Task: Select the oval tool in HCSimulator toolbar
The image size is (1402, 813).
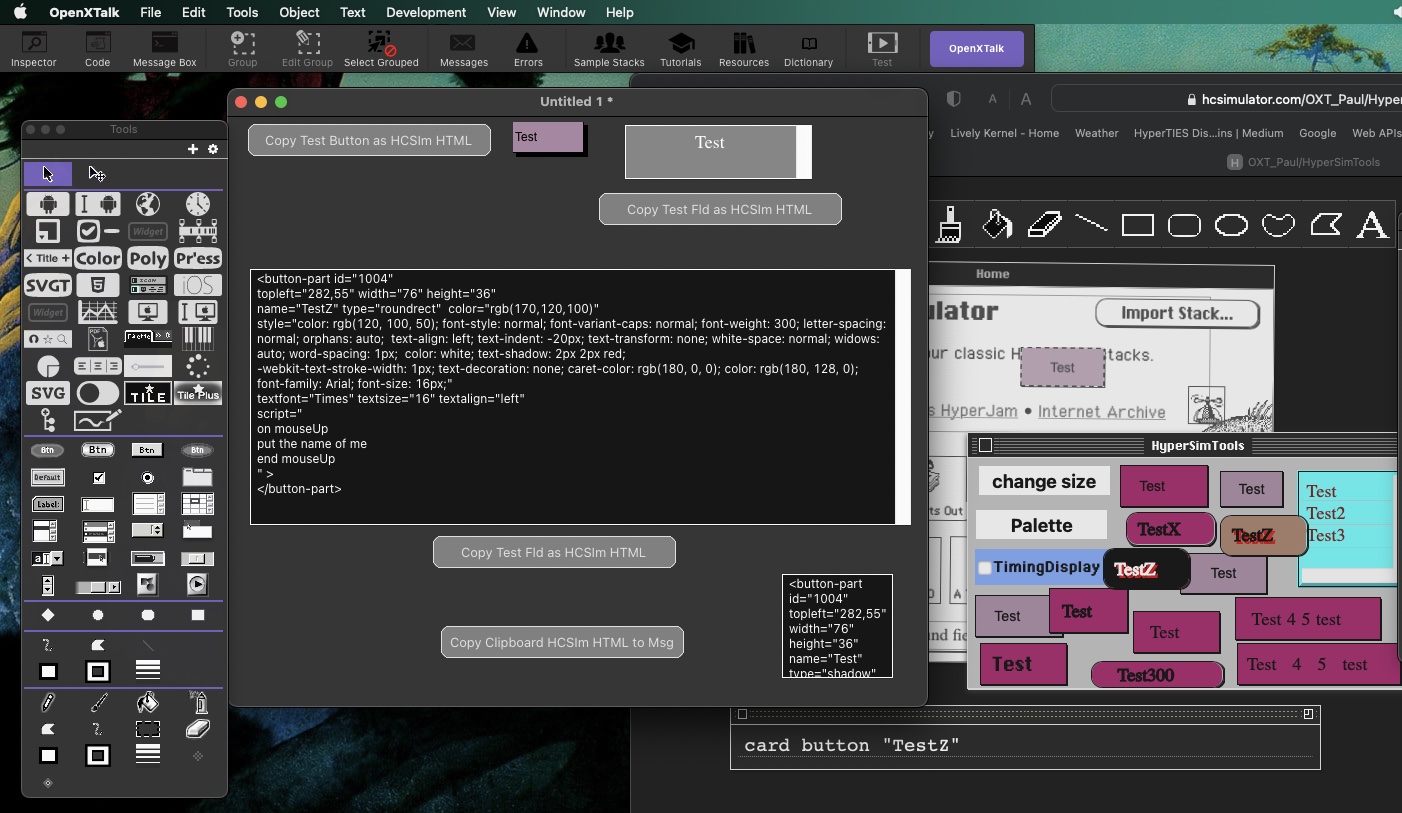Action: pyautogui.click(x=1231, y=225)
